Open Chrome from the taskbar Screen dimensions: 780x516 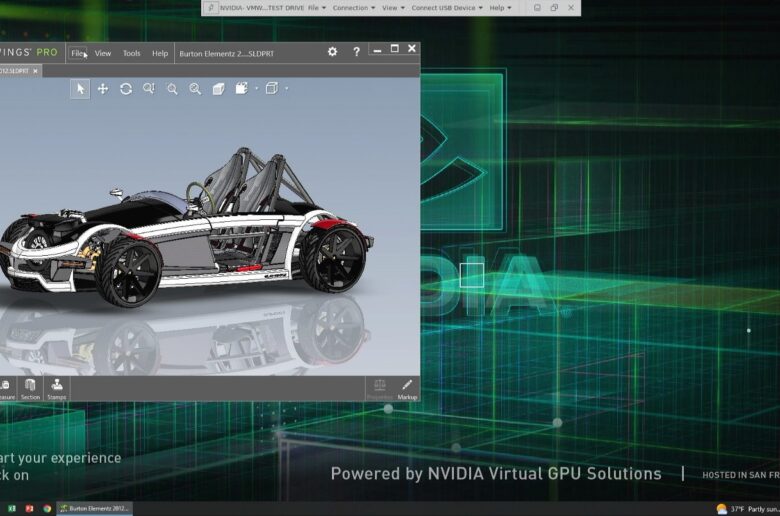click(47, 509)
